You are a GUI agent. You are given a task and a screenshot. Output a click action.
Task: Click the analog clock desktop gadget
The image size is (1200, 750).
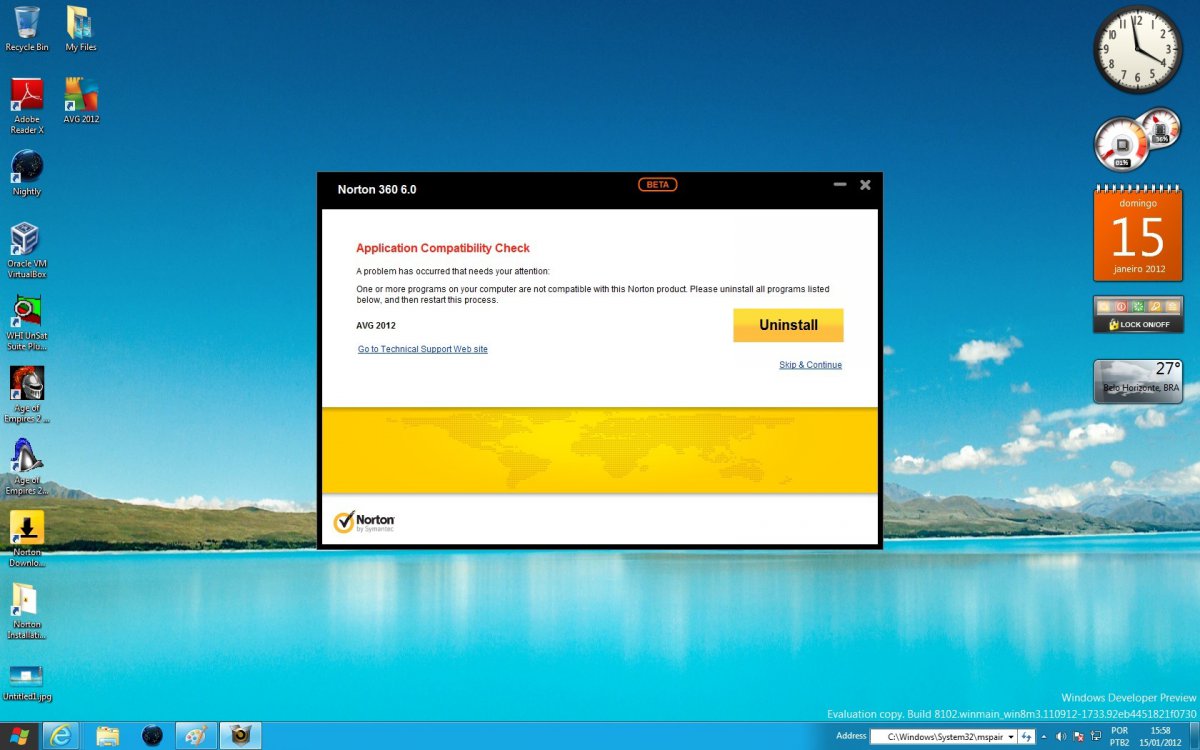pyautogui.click(x=1138, y=50)
